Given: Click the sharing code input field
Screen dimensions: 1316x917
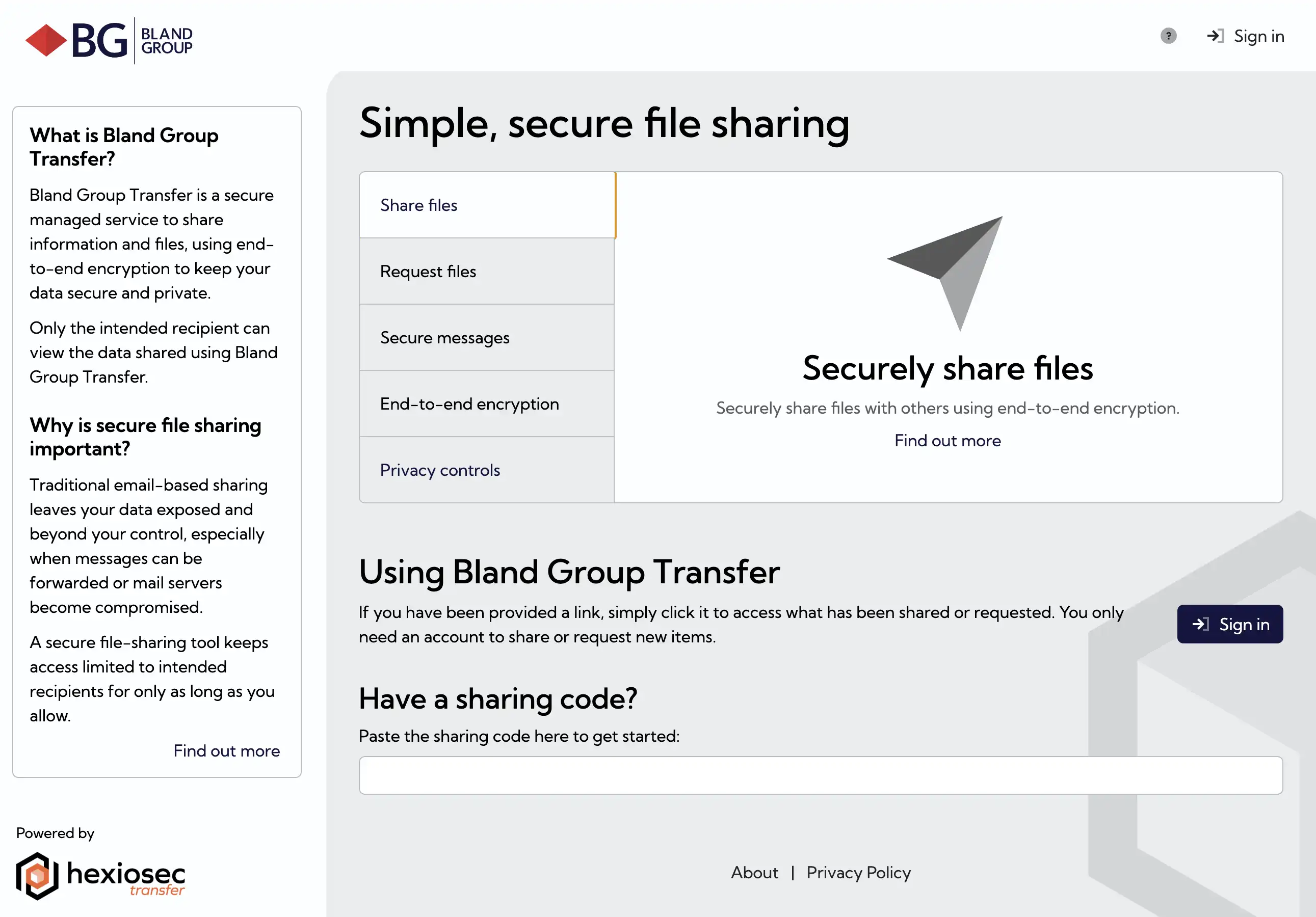Looking at the screenshot, I should (x=820, y=775).
